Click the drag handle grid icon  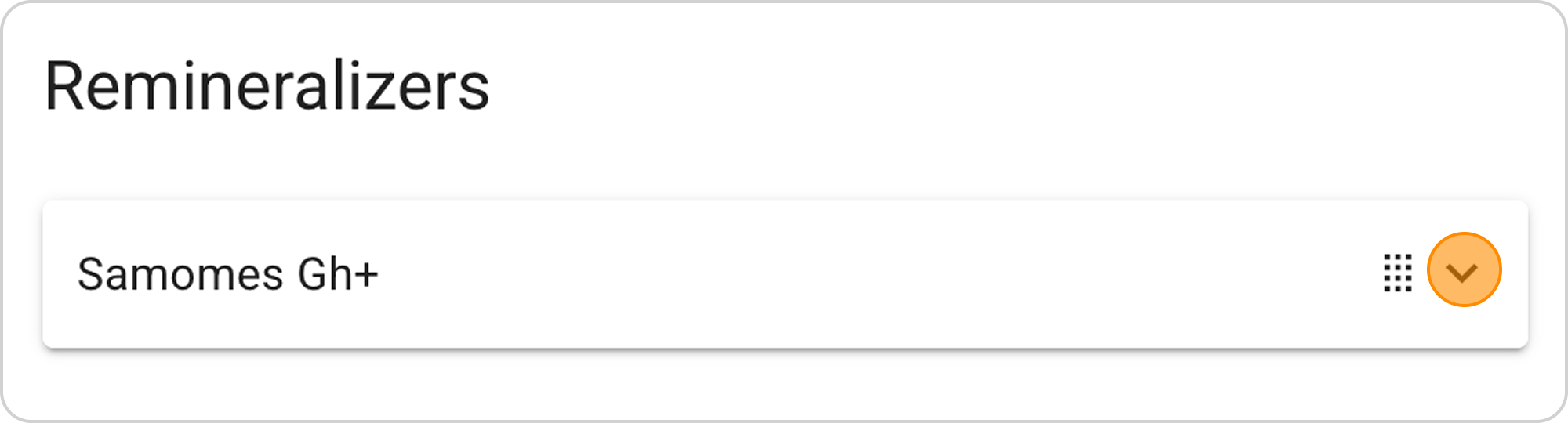(1397, 273)
